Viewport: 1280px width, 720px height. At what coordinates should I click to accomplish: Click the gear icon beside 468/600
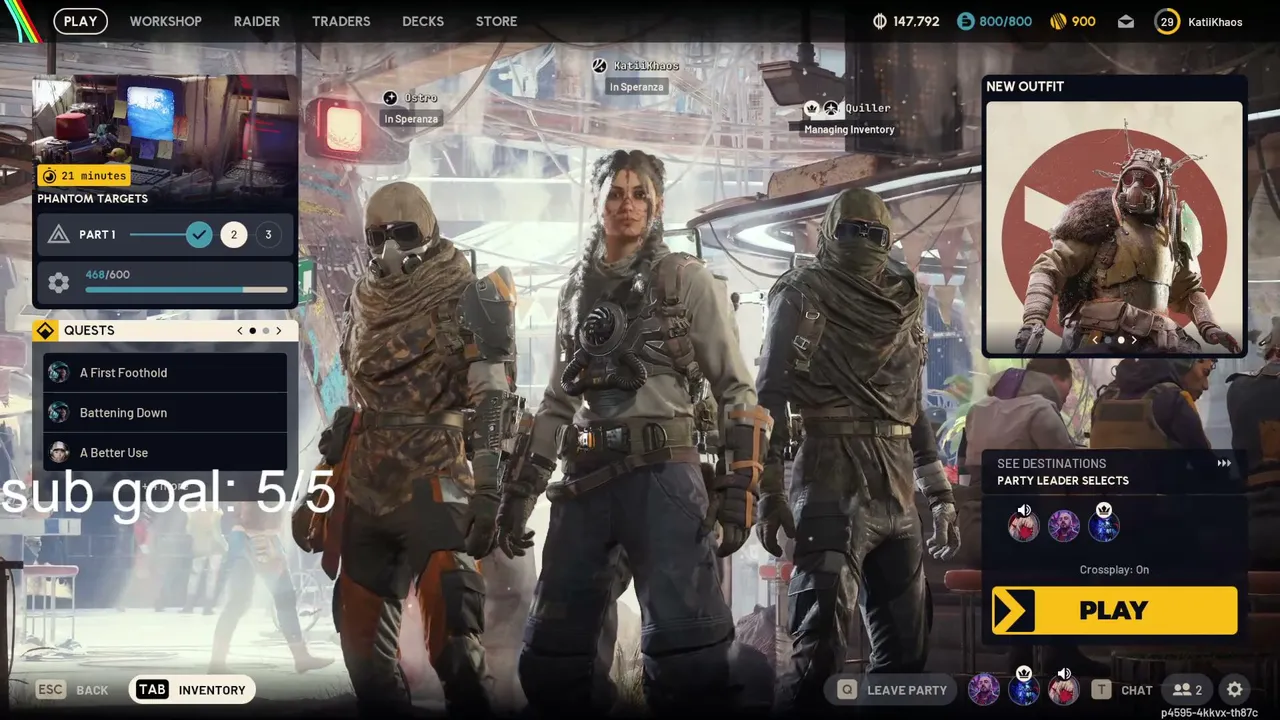[x=59, y=283]
